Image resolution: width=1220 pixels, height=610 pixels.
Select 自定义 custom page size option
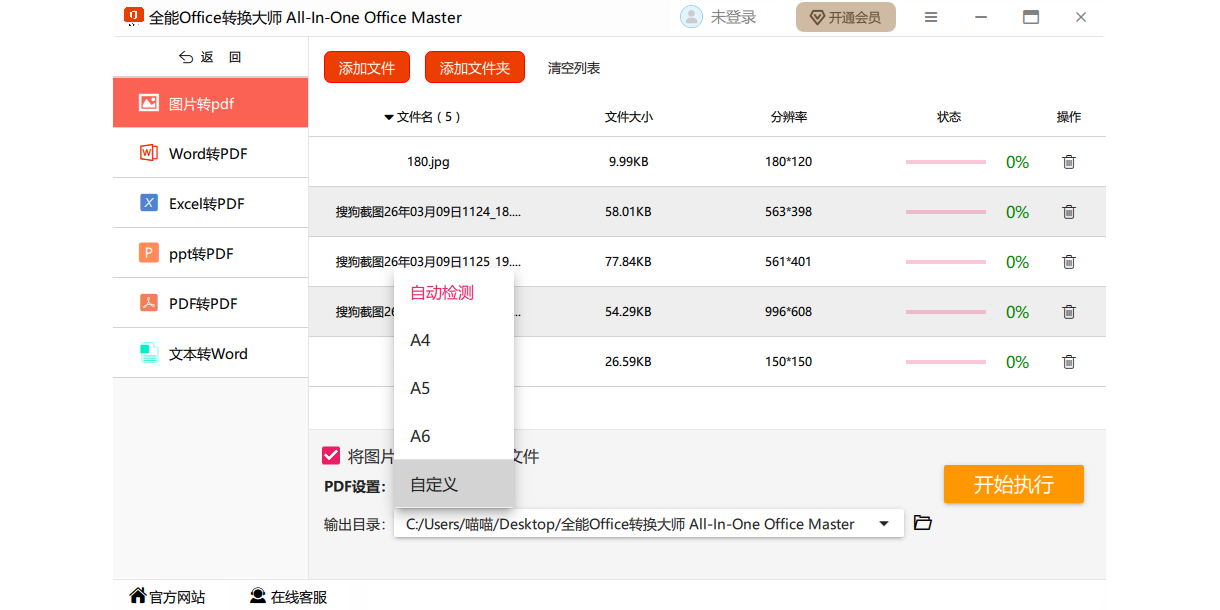tap(434, 485)
